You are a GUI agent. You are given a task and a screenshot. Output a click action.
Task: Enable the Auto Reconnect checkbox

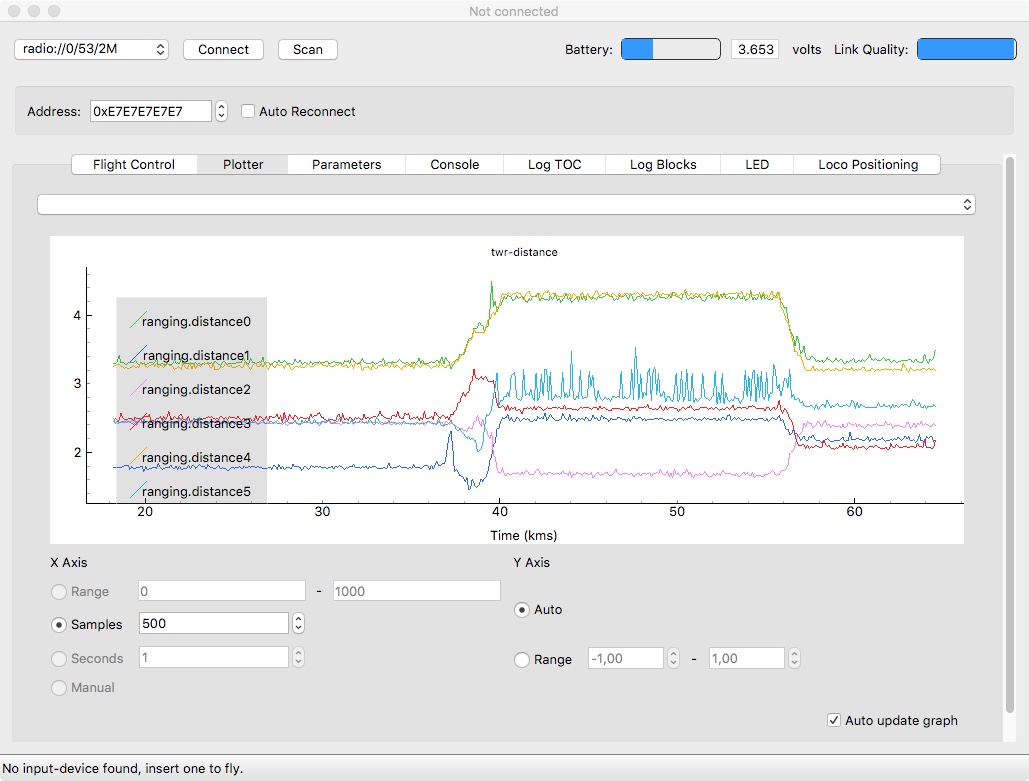[x=248, y=112]
